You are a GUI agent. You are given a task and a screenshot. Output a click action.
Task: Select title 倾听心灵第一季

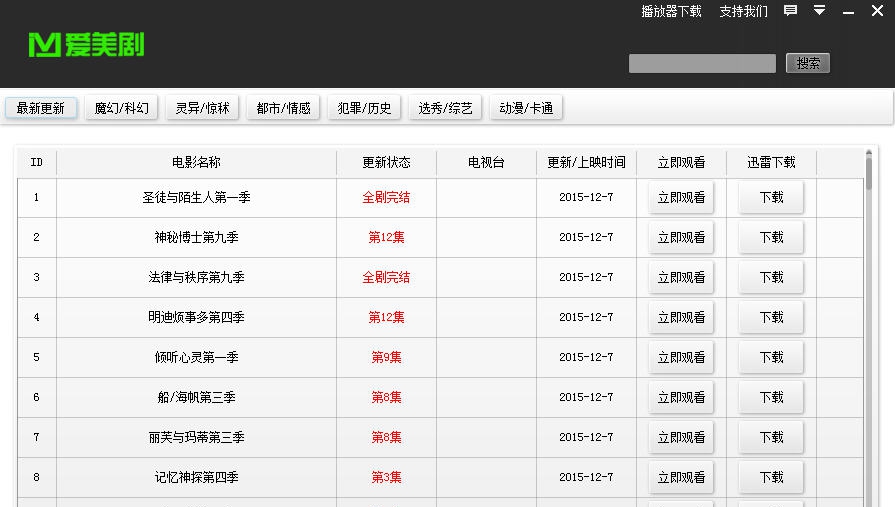click(x=196, y=357)
